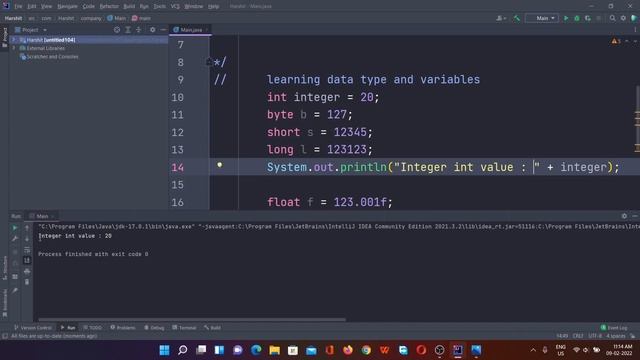The height and width of the screenshot is (360, 640).
Task: Open the Build menu
Action: coord(129,7)
